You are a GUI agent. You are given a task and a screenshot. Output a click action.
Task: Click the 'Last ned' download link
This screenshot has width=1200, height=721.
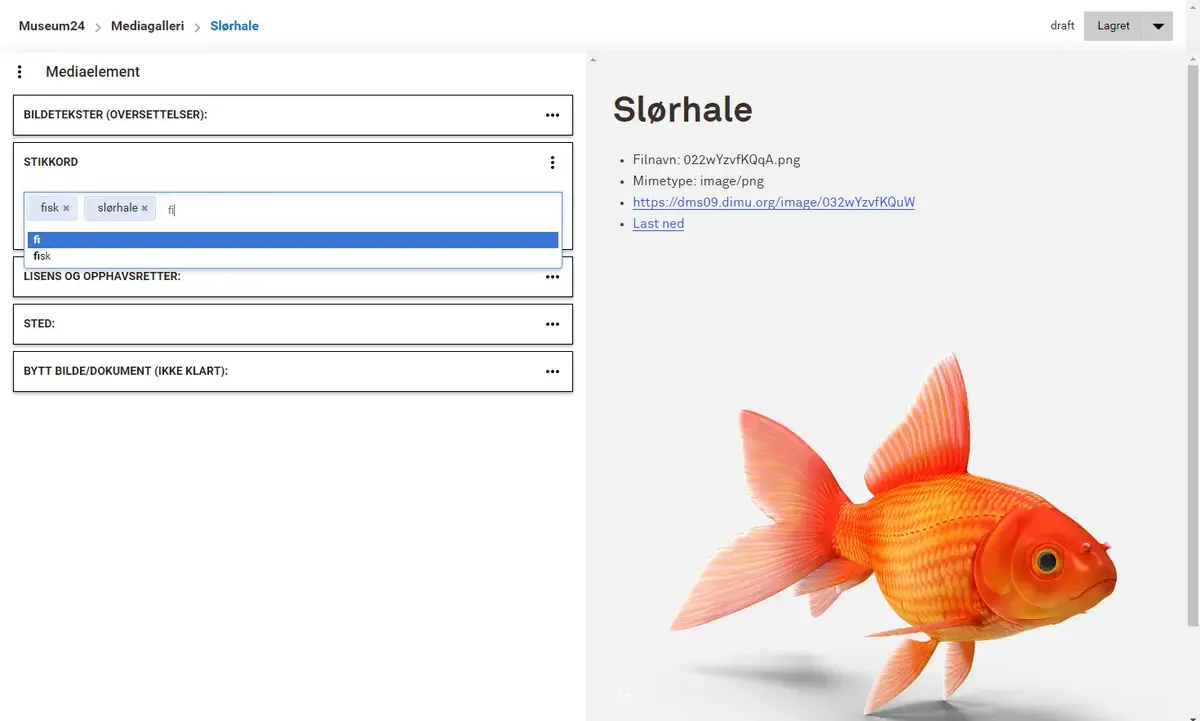point(658,223)
